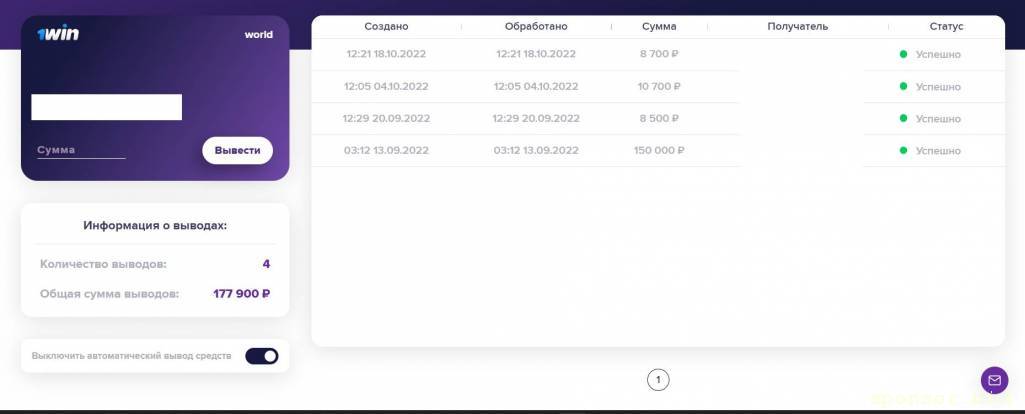Open the support mail chat icon
The image size is (1025, 414).
(994, 380)
